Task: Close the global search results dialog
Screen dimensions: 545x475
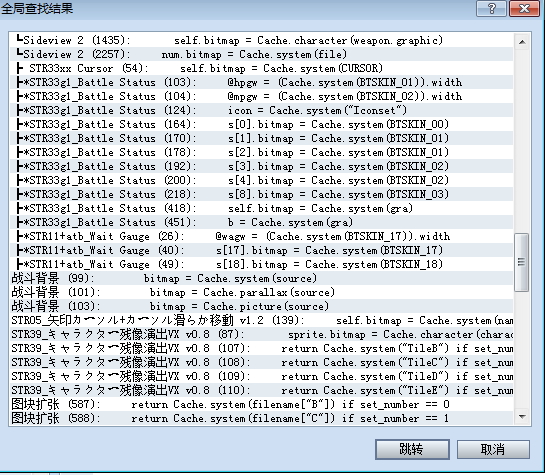Action: click(x=524, y=8)
